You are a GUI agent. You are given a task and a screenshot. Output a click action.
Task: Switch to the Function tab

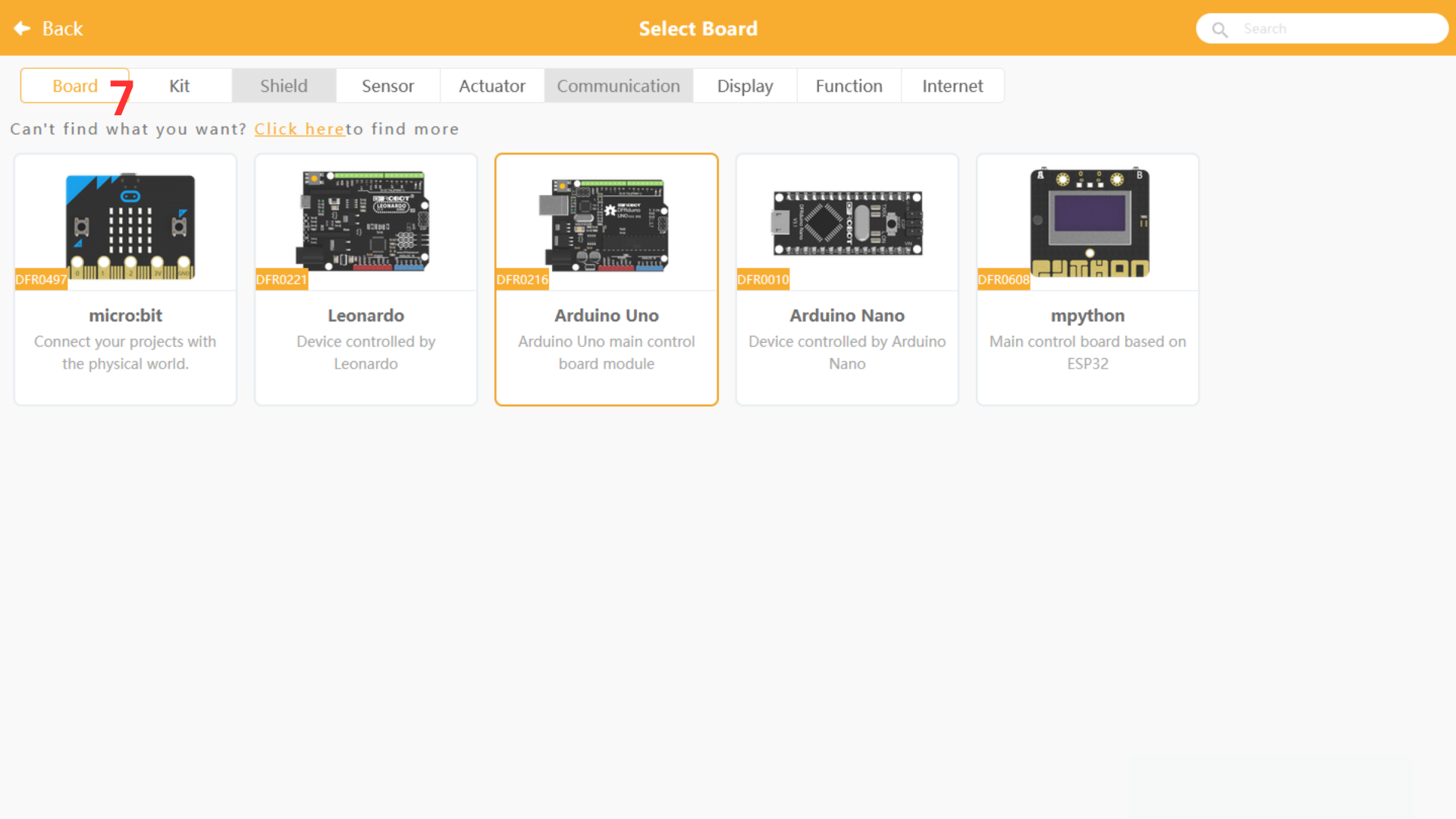pyautogui.click(x=849, y=86)
